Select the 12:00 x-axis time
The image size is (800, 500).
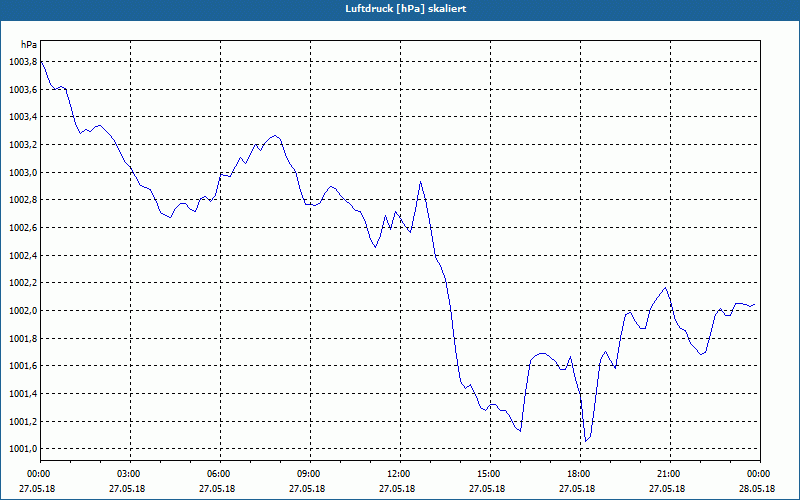click(x=400, y=474)
